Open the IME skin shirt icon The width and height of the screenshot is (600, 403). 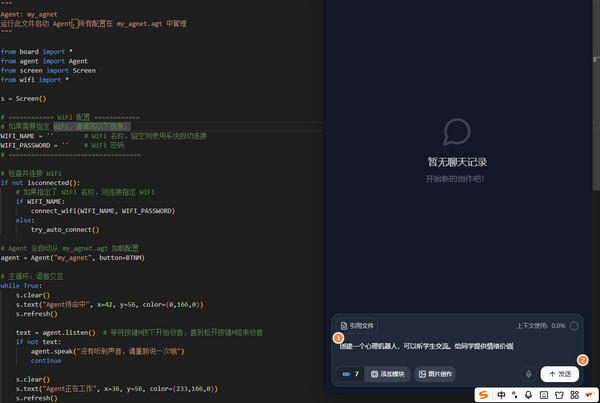559,395
